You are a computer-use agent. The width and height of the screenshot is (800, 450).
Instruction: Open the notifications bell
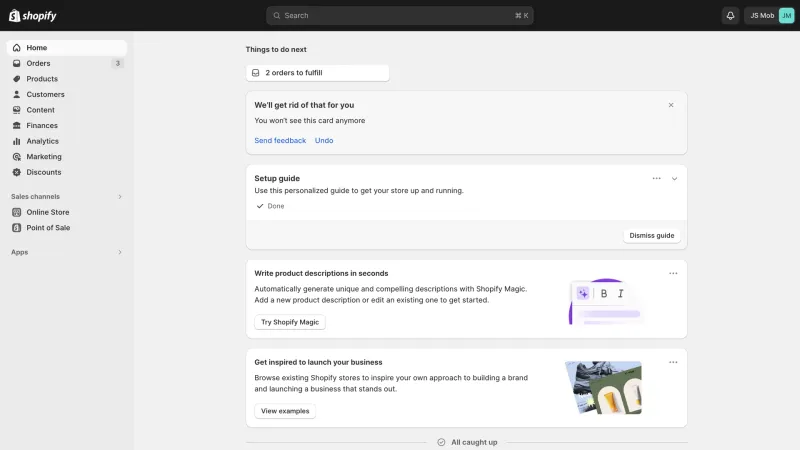[730, 16]
